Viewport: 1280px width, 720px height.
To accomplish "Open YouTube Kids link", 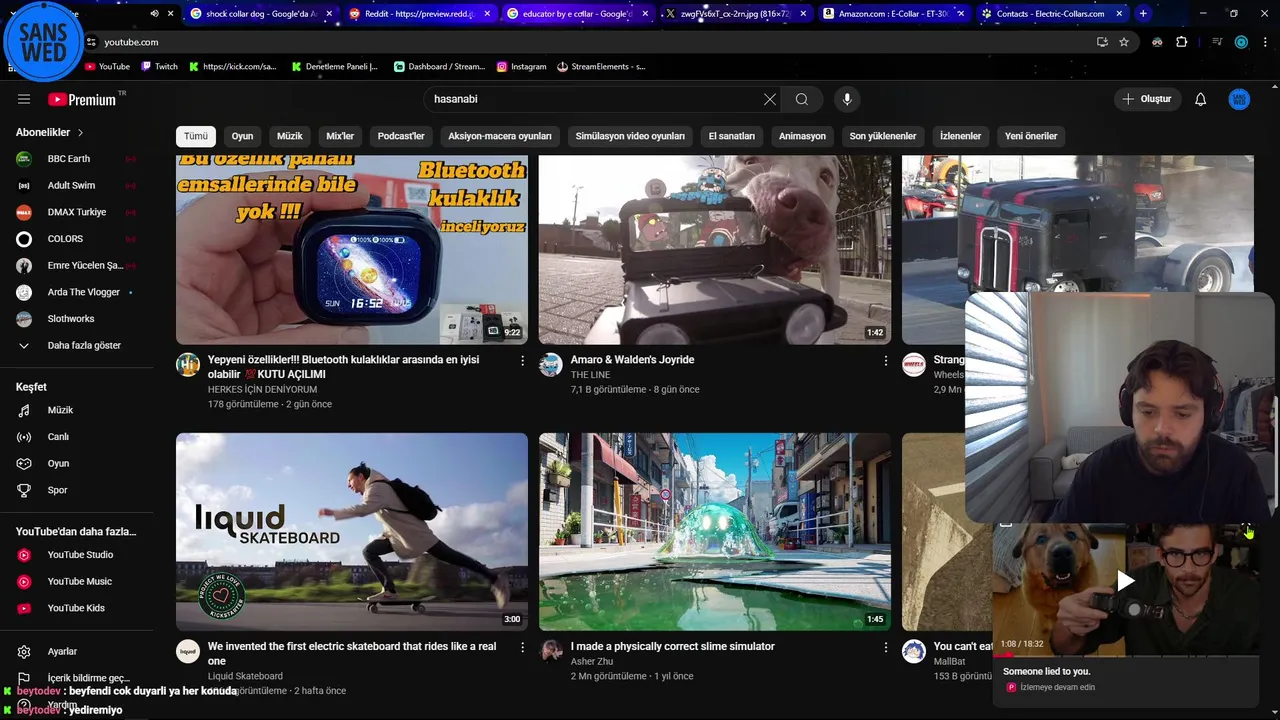I will pos(76,608).
